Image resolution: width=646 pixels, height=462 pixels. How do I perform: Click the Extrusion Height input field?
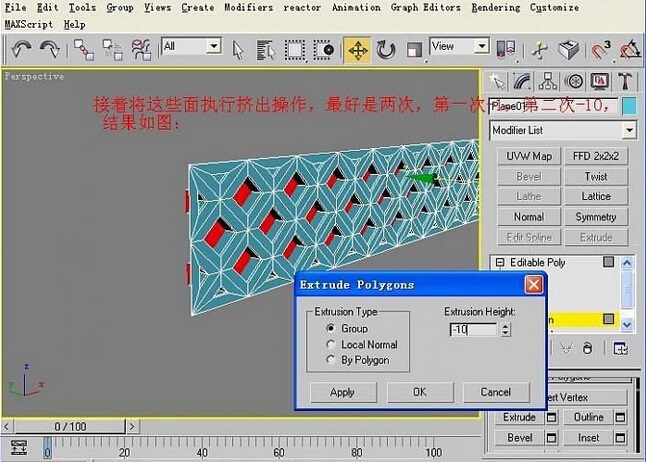point(474,329)
